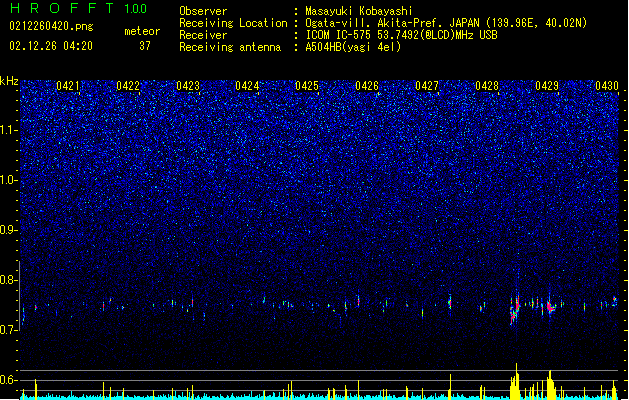
Task: Click the date stamp 02.12.26 04:20
Action: click(x=51, y=46)
